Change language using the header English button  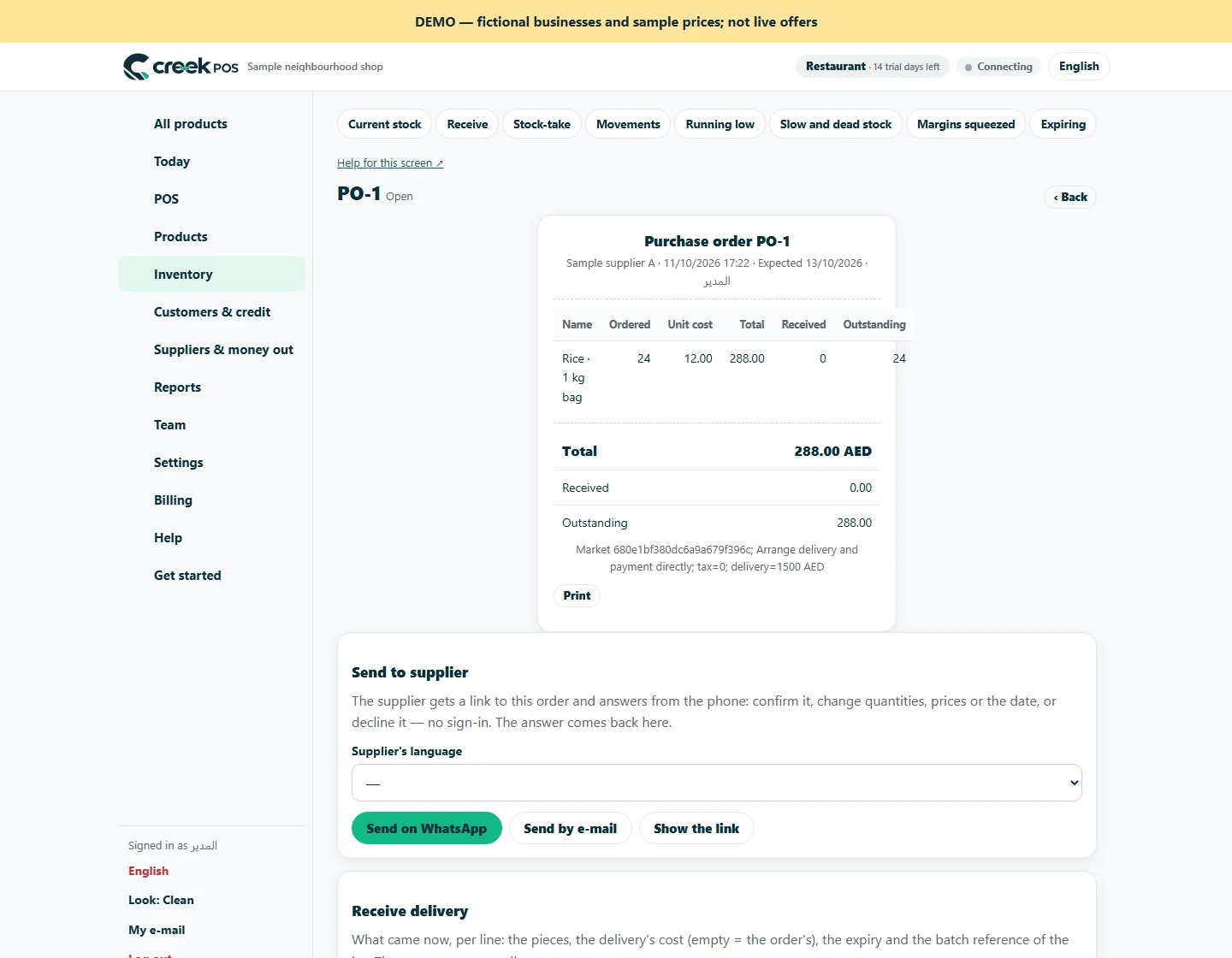point(1079,67)
